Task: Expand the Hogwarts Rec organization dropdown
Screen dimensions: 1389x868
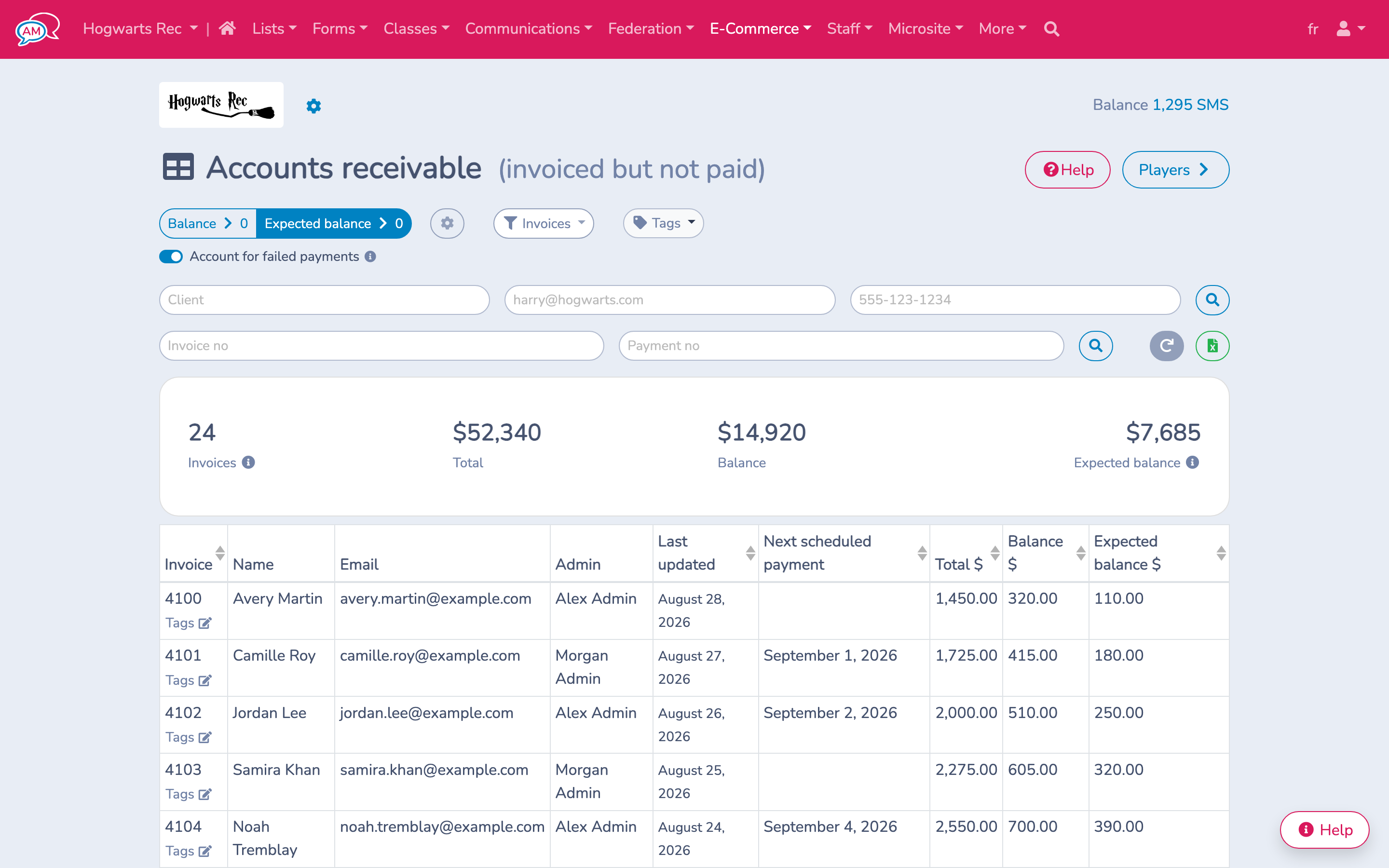Action: tap(141, 29)
